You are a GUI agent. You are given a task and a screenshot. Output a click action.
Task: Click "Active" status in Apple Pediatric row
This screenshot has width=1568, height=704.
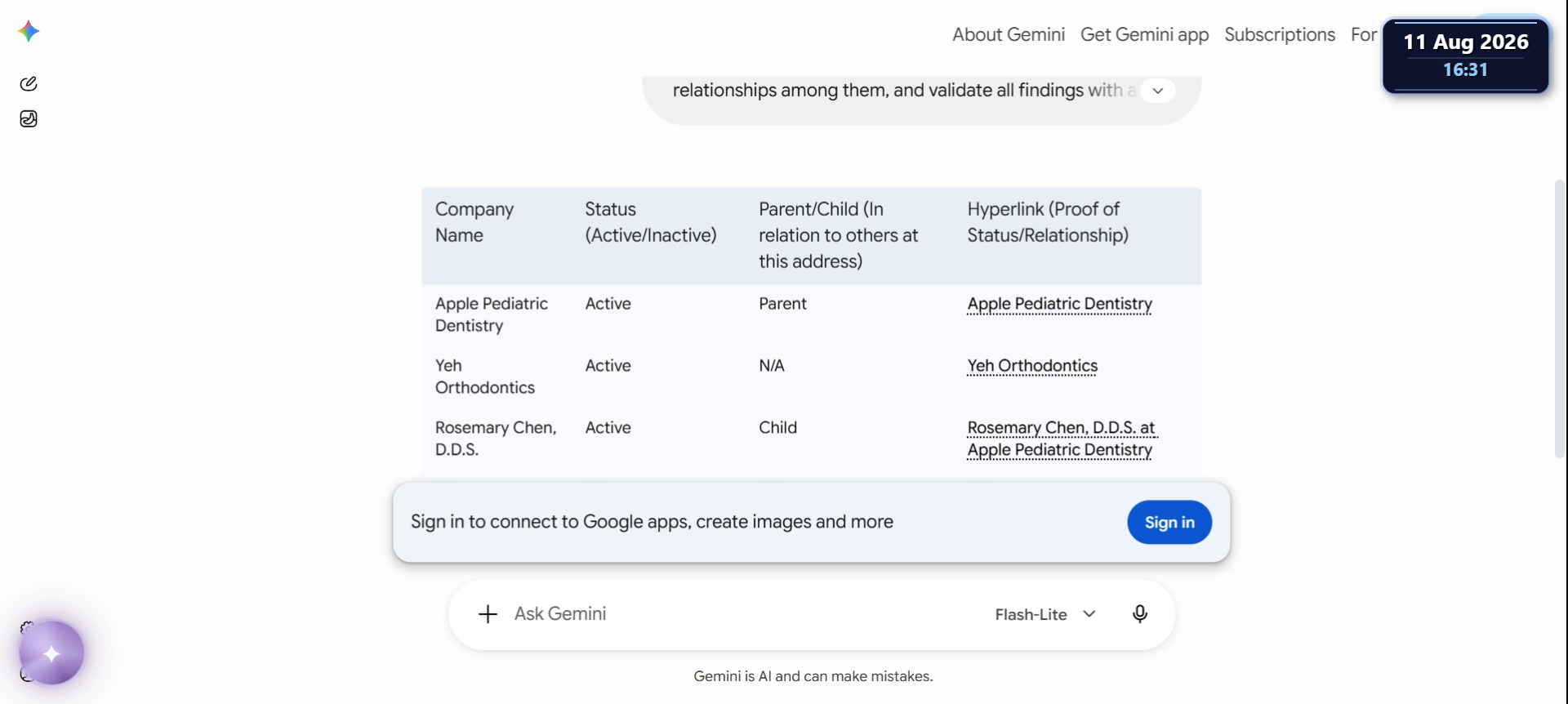click(x=608, y=304)
